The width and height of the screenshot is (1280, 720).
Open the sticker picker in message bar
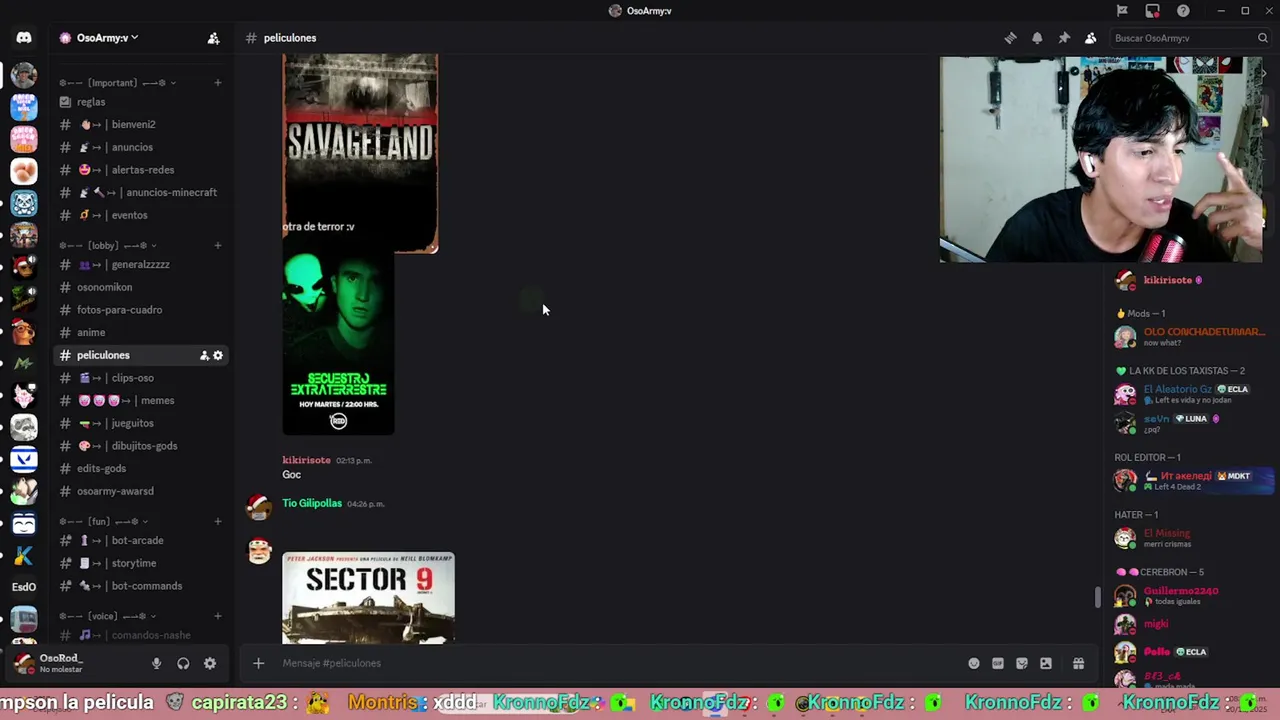tap(1022, 663)
